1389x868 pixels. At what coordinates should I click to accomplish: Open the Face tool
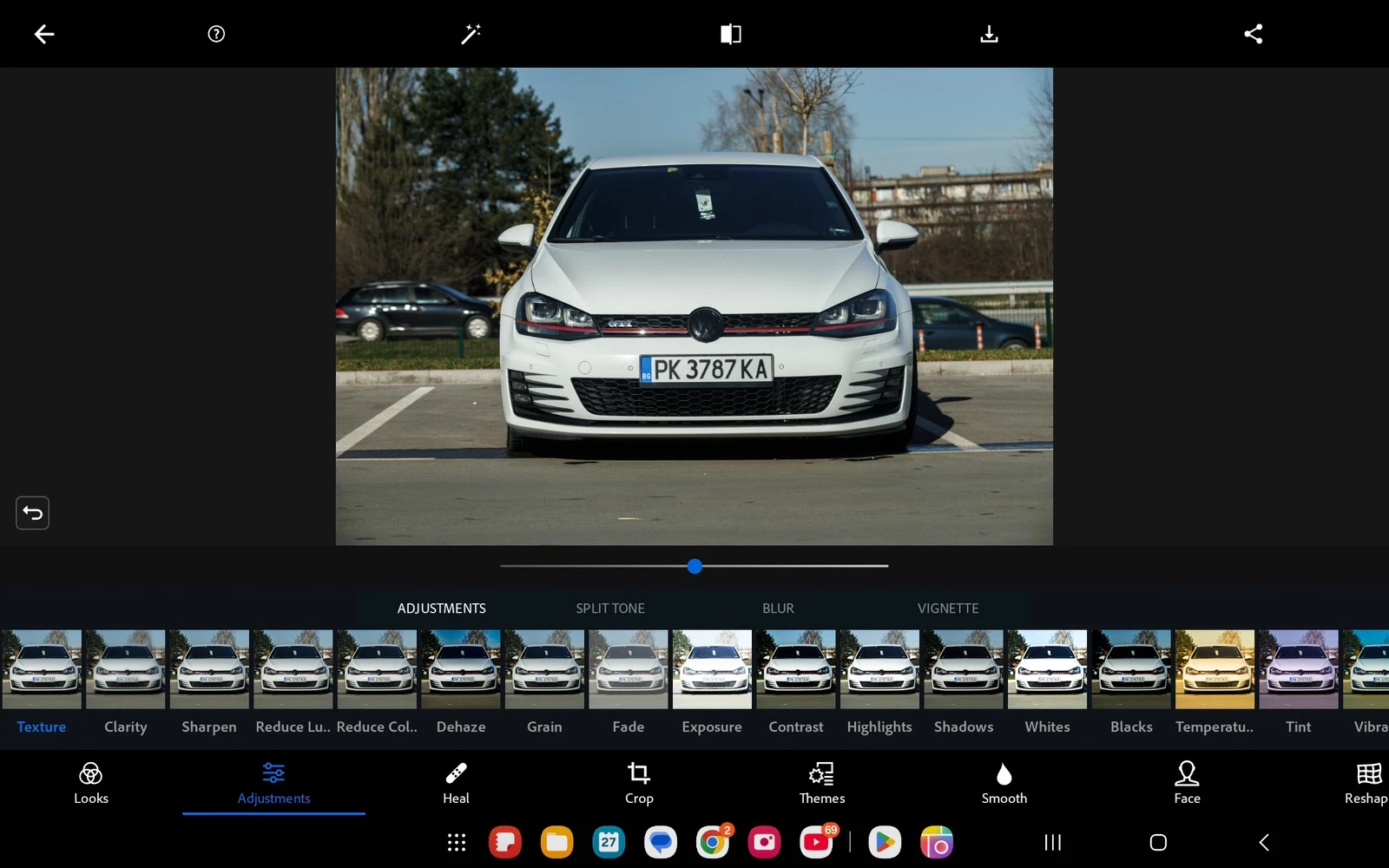point(1187,783)
